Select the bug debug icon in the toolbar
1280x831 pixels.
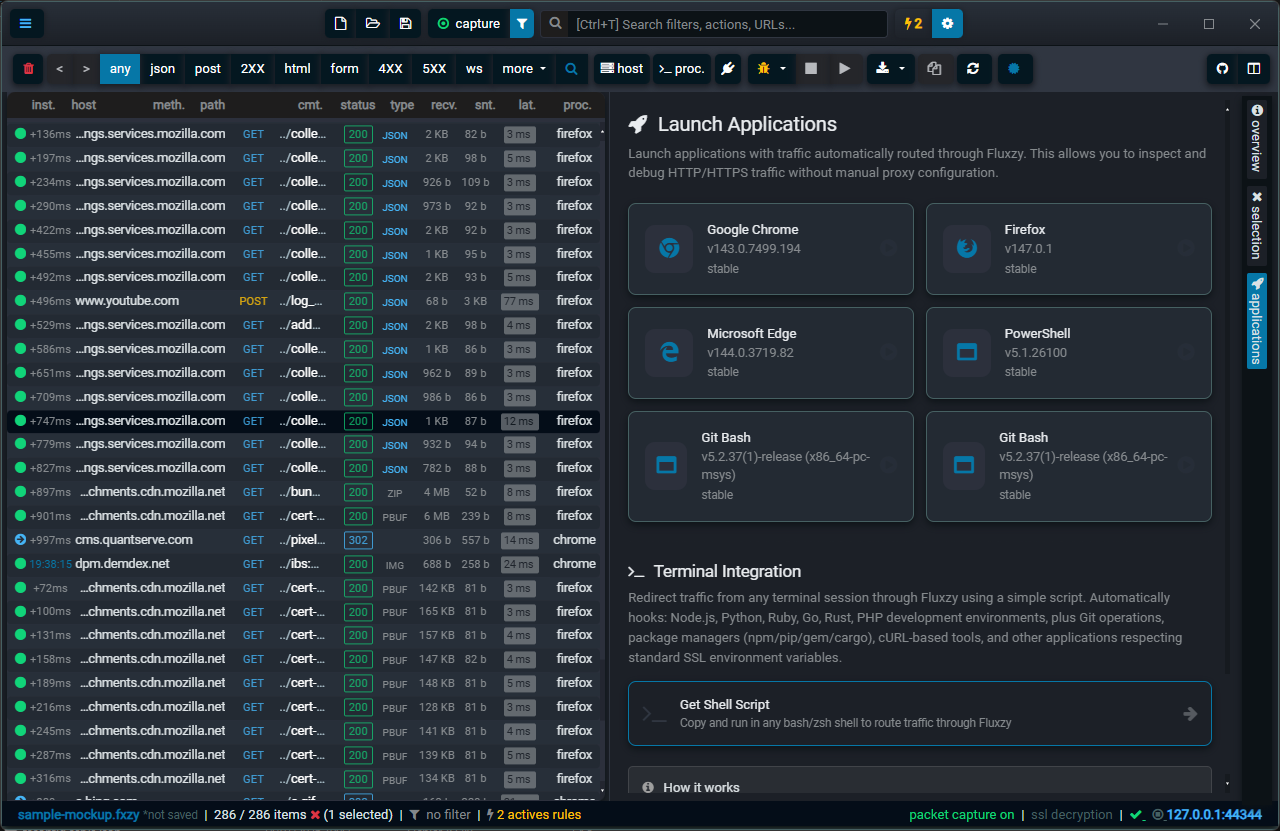pos(764,68)
